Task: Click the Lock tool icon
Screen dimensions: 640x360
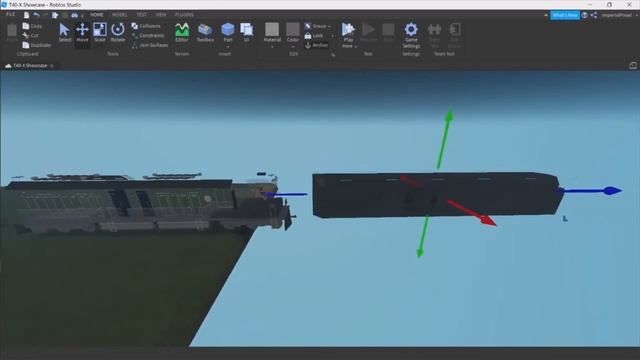Action: click(308, 36)
